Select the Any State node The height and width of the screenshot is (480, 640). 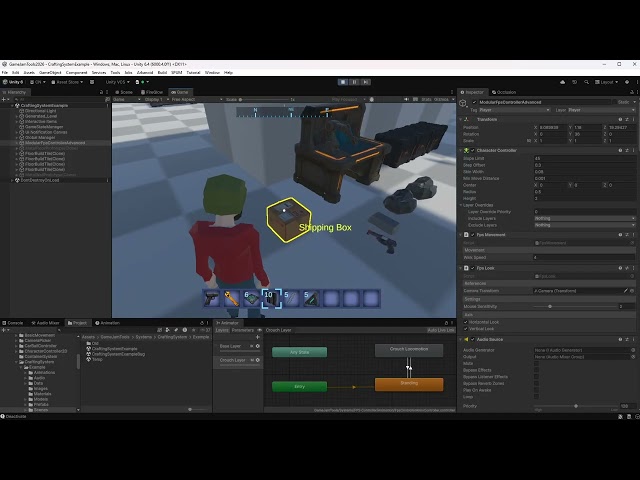click(300, 352)
